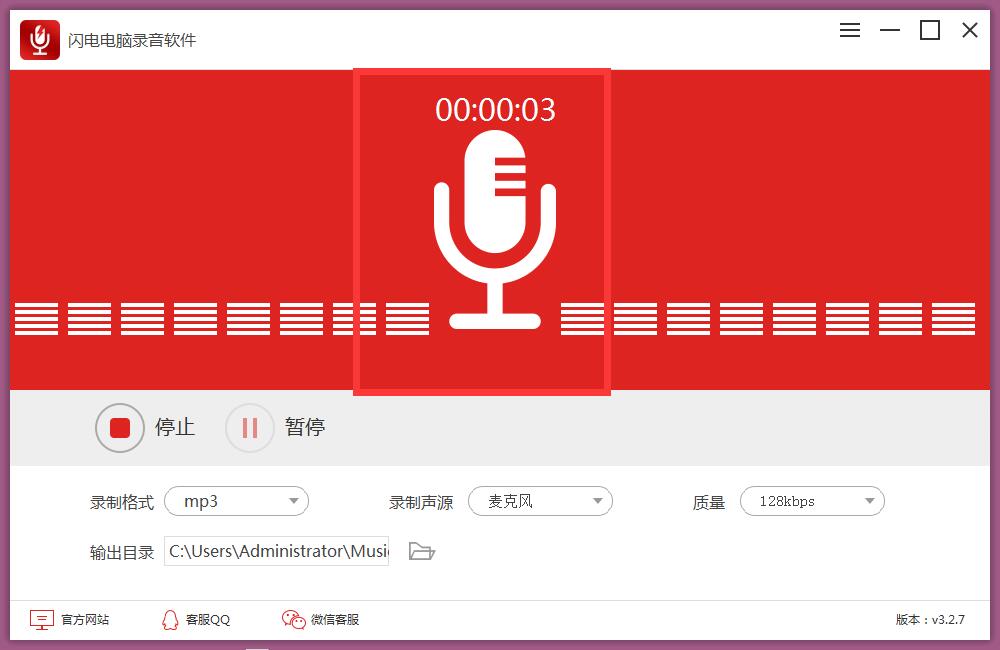Click the 官方网站 monitor icon

40,620
